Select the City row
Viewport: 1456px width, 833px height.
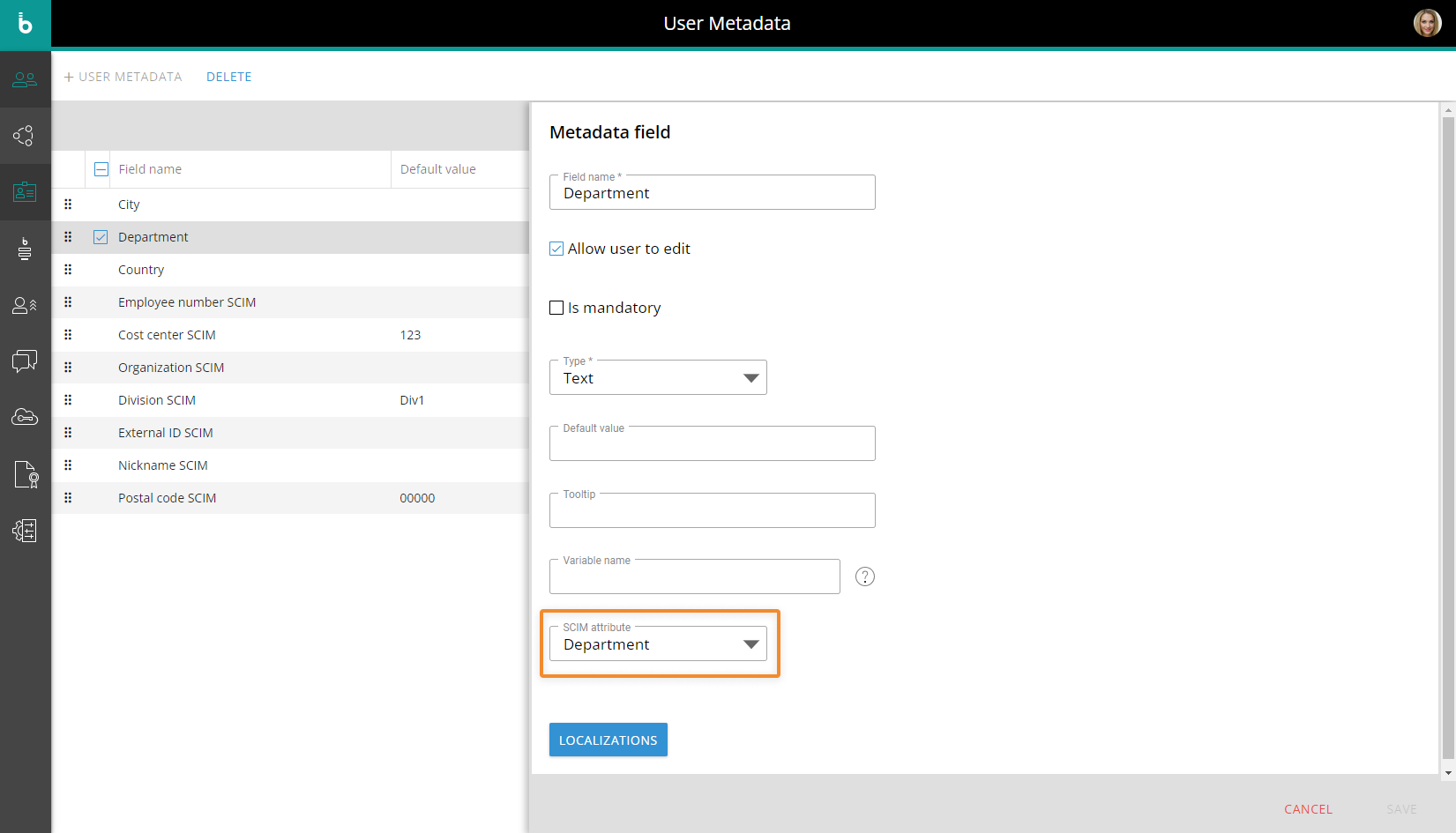tap(291, 205)
